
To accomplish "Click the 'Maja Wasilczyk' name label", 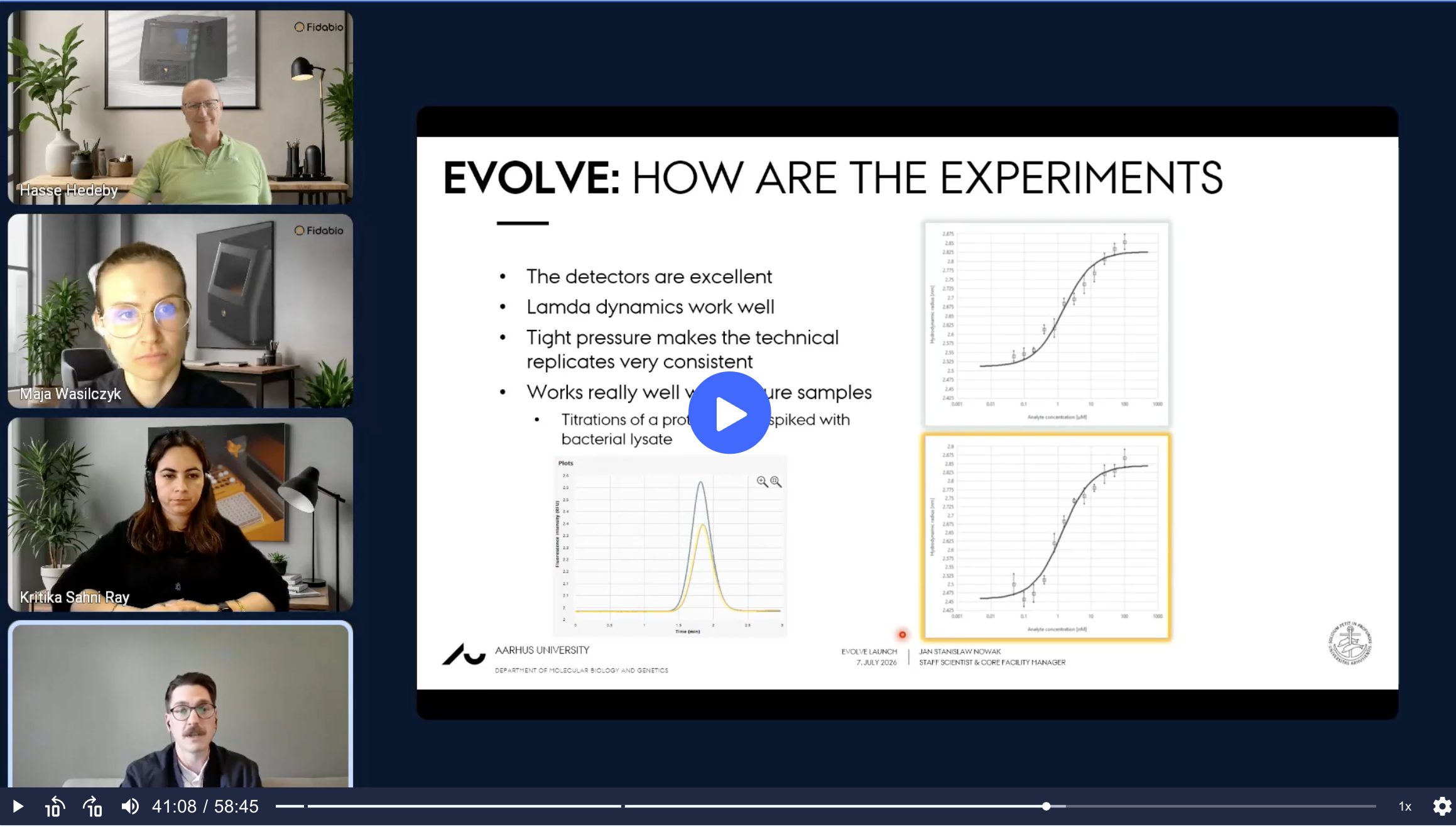I will click(x=70, y=393).
